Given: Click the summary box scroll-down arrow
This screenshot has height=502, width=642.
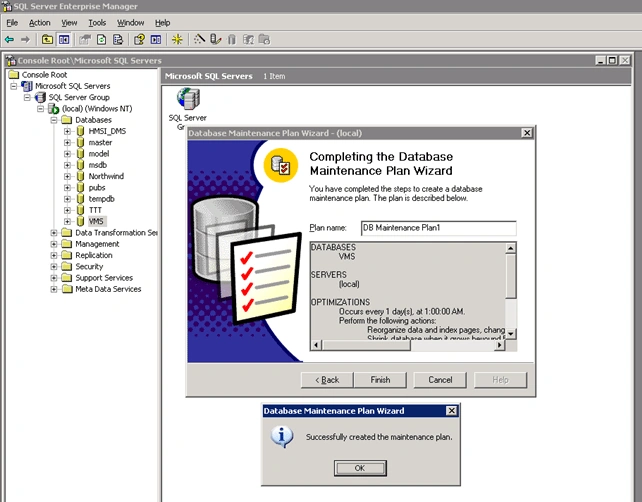Looking at the screenshot, I should [511, 334].
